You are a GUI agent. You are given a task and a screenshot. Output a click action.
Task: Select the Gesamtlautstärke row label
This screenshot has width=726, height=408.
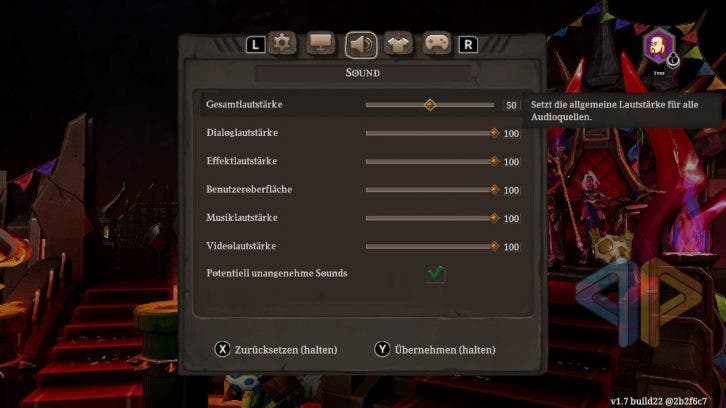[244, 105]
